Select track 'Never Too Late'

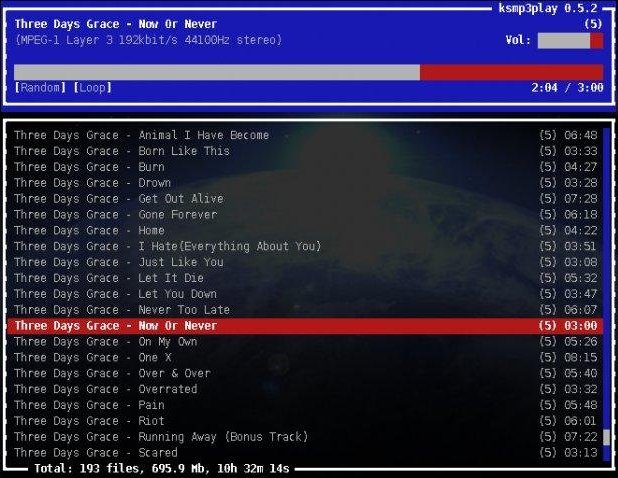coord(305,310)
